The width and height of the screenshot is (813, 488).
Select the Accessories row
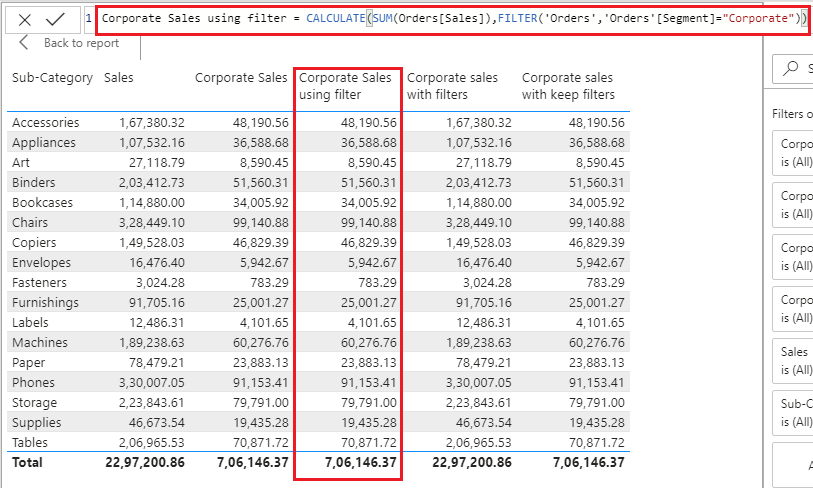[45, 122]
